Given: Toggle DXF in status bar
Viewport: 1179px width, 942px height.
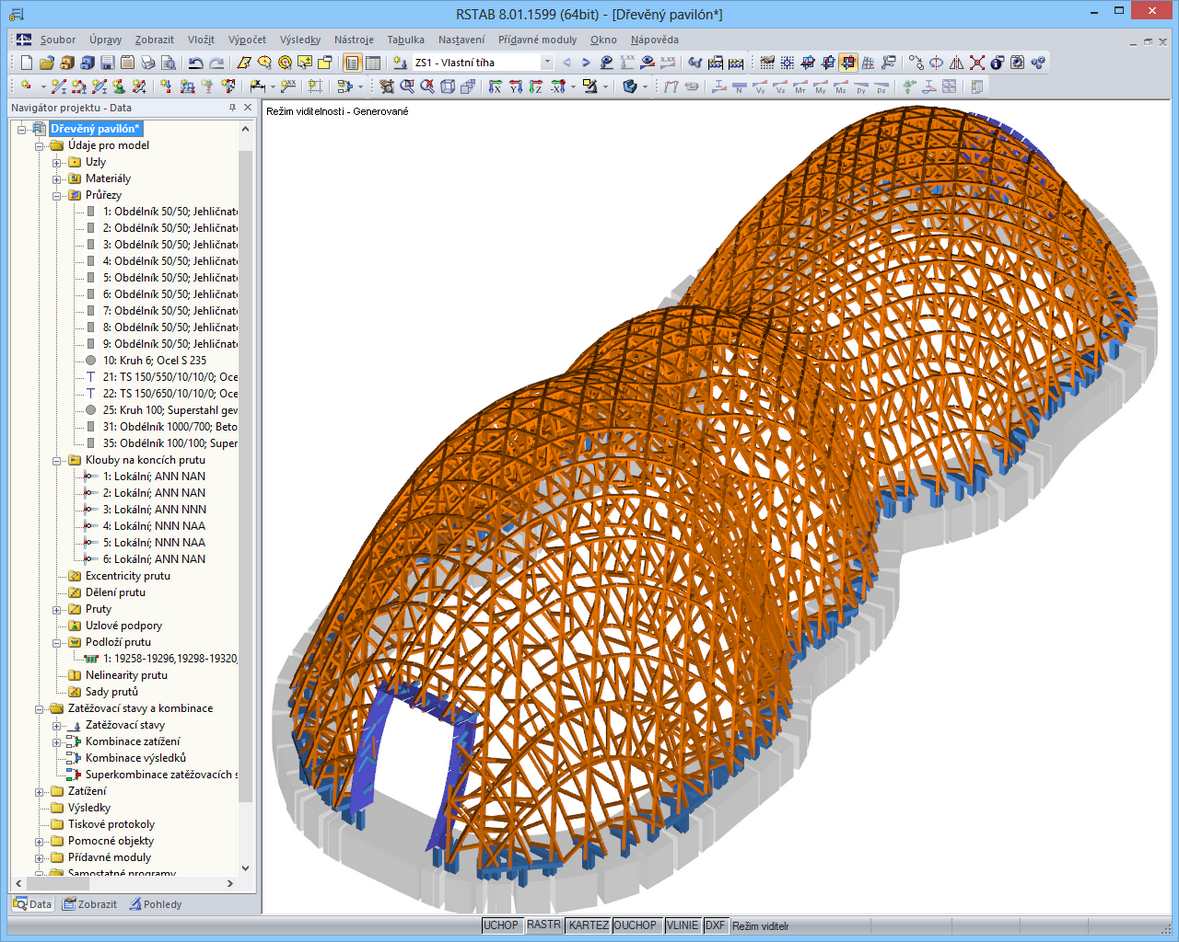Looking at the screenshot, I should pos(716,925).
